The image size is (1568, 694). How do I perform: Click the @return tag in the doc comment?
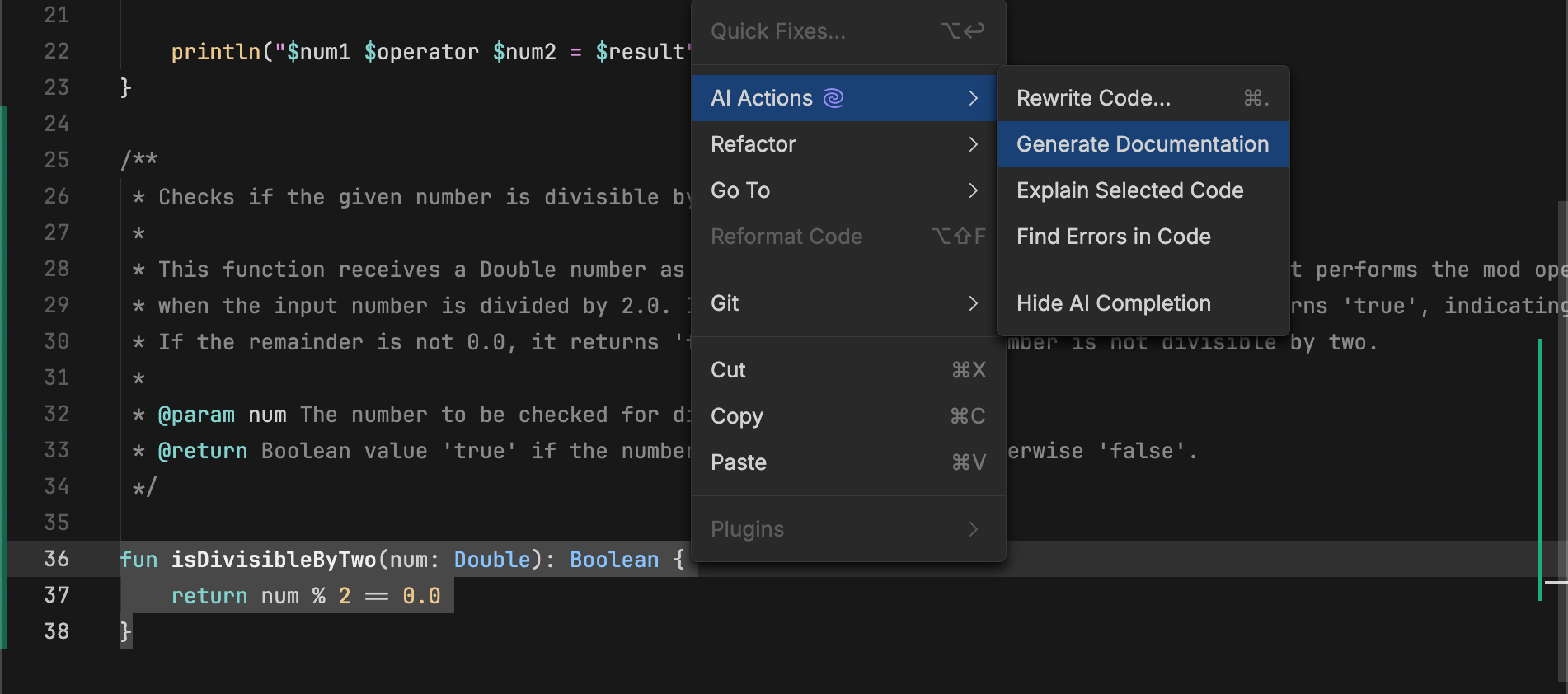click(x=203, y=452)
